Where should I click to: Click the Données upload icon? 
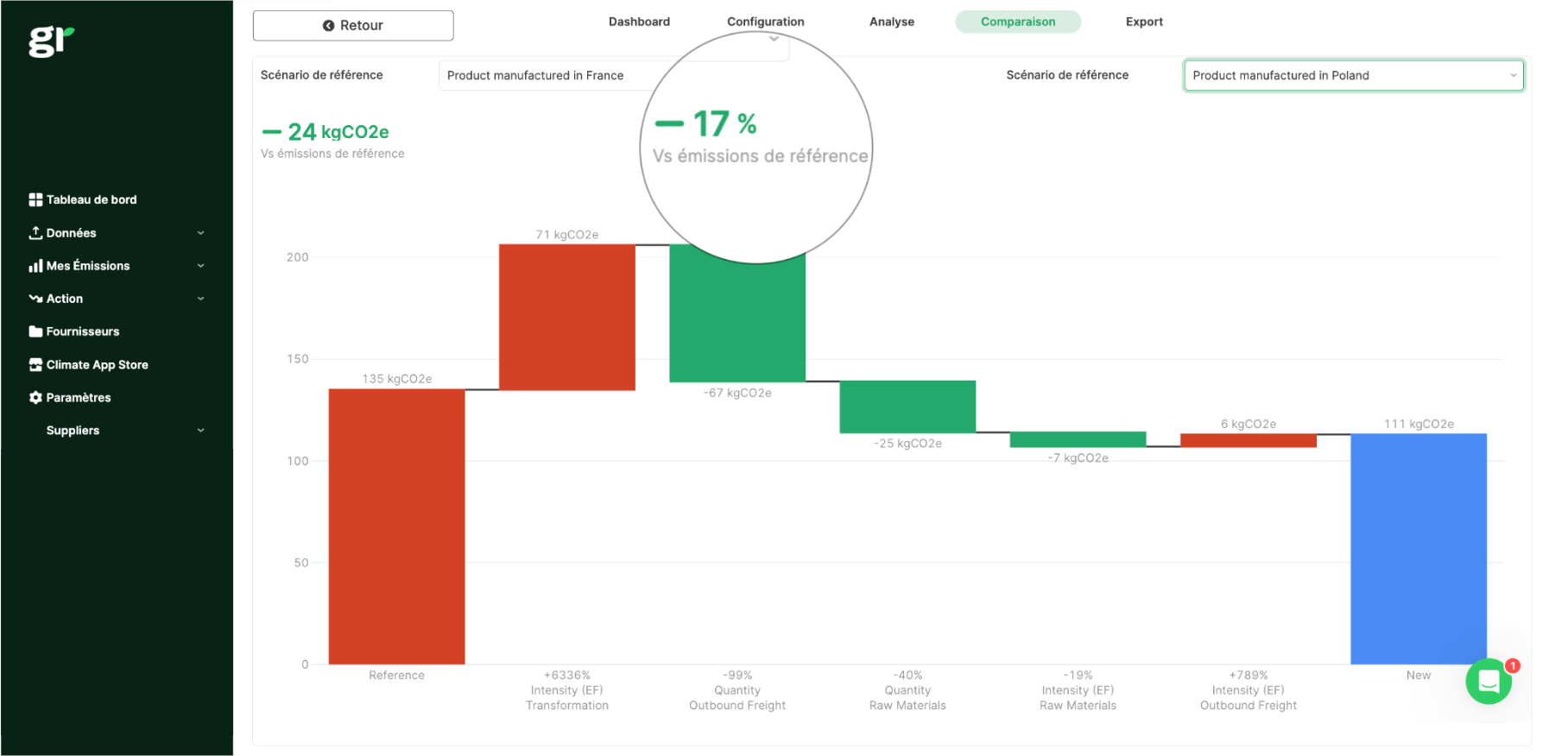35,233
